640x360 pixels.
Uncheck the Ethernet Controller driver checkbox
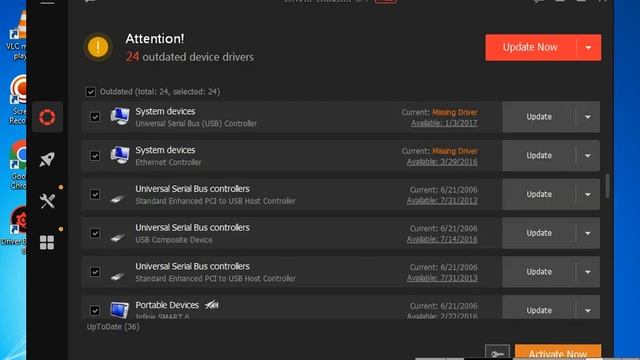(95, 156)
